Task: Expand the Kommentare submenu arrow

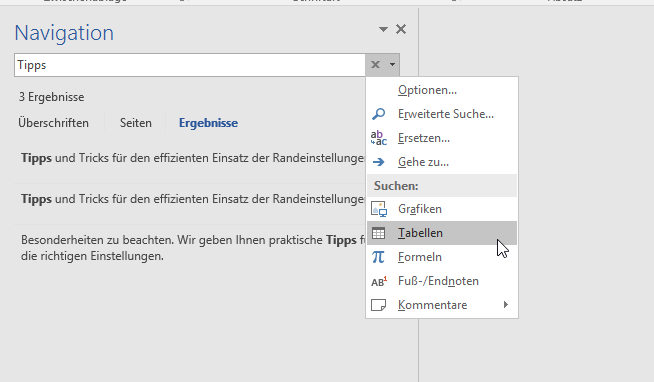Action: tap(506, 304)
